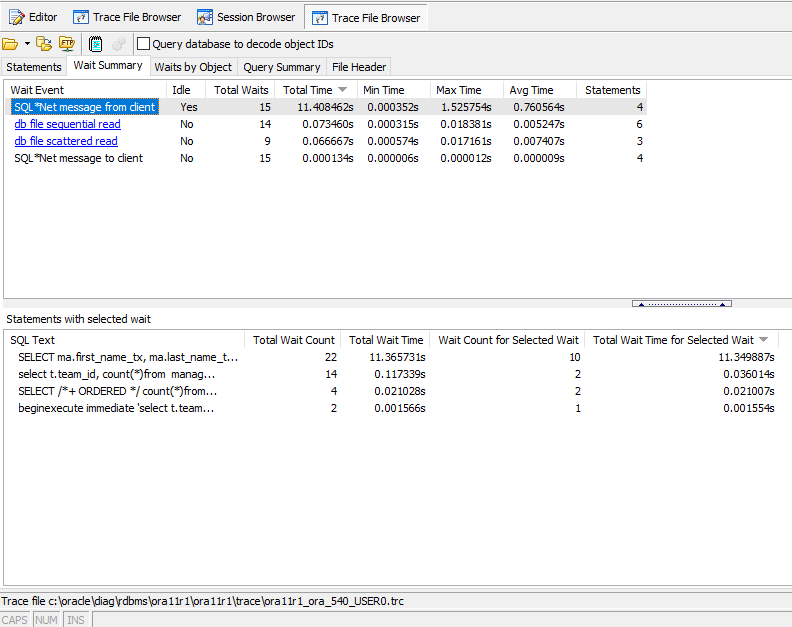
Task: Click the 0.036014s selected wait time cell
Action: point(749,374)
